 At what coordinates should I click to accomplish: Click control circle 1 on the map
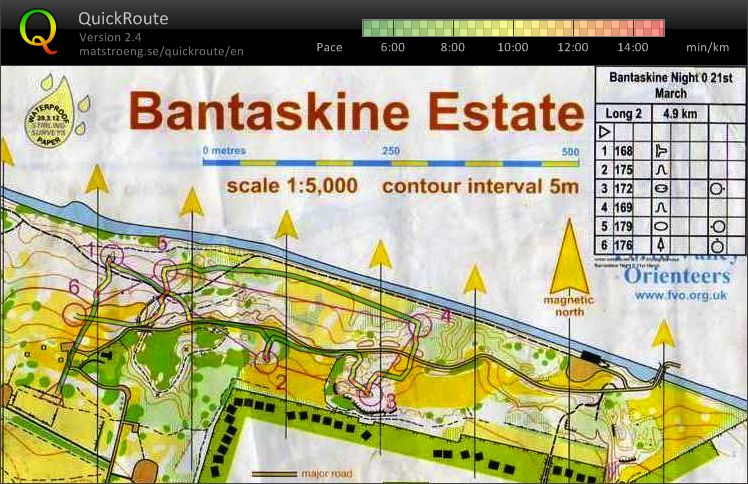click(111, 256)
